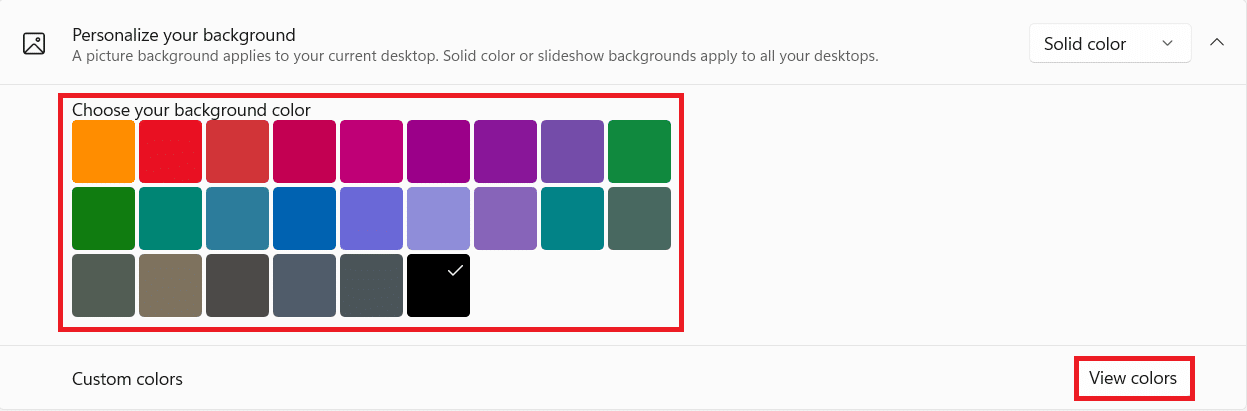Select the slate blue-gray swatch left of black

371,285
